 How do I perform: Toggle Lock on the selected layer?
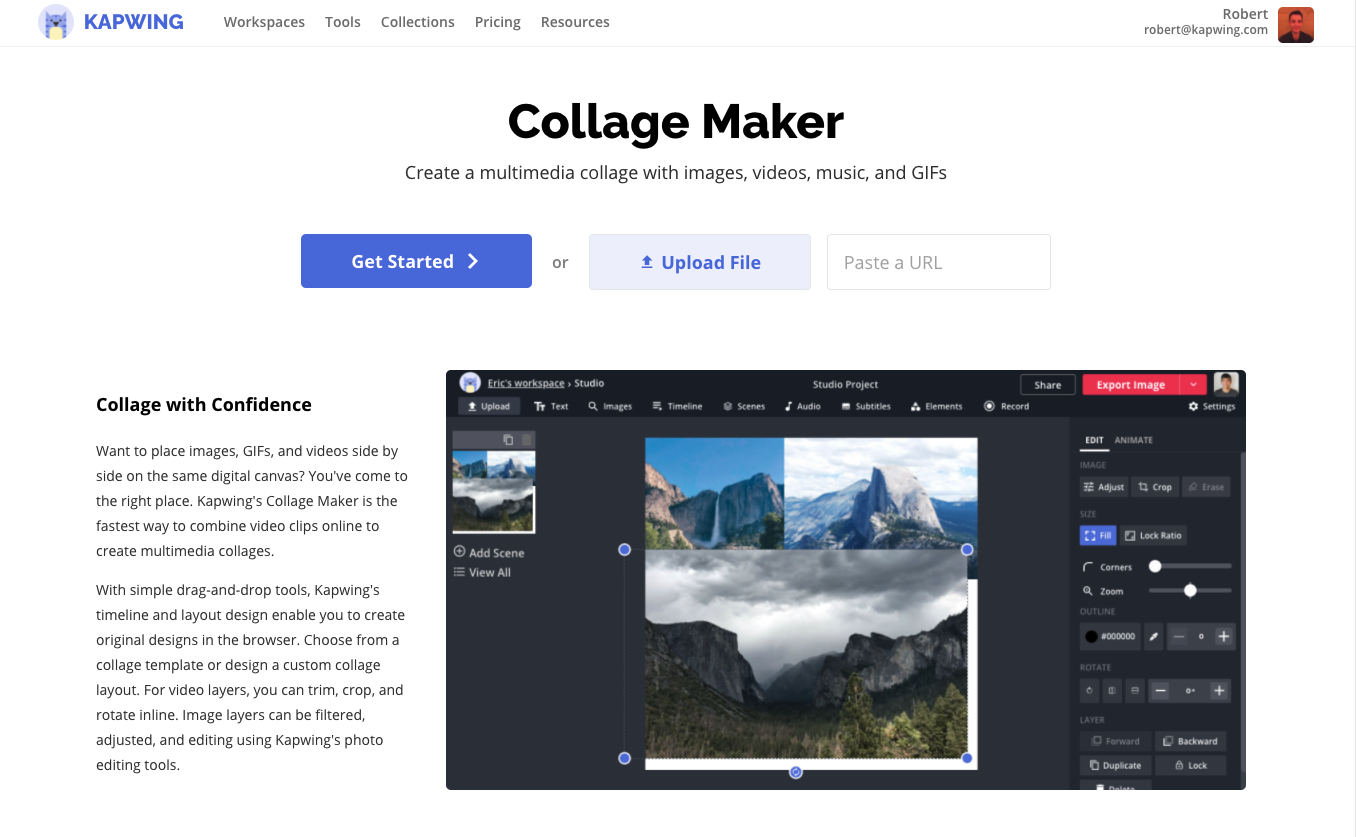point(1190,765)
